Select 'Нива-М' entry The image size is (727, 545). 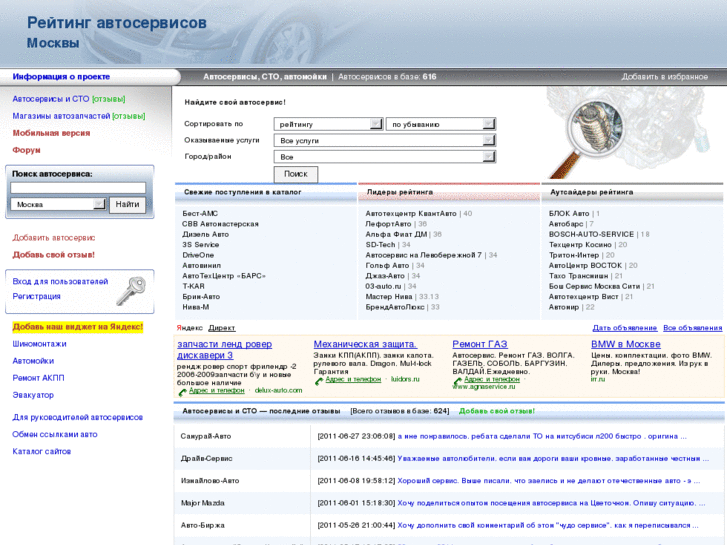tap(196, 307)
